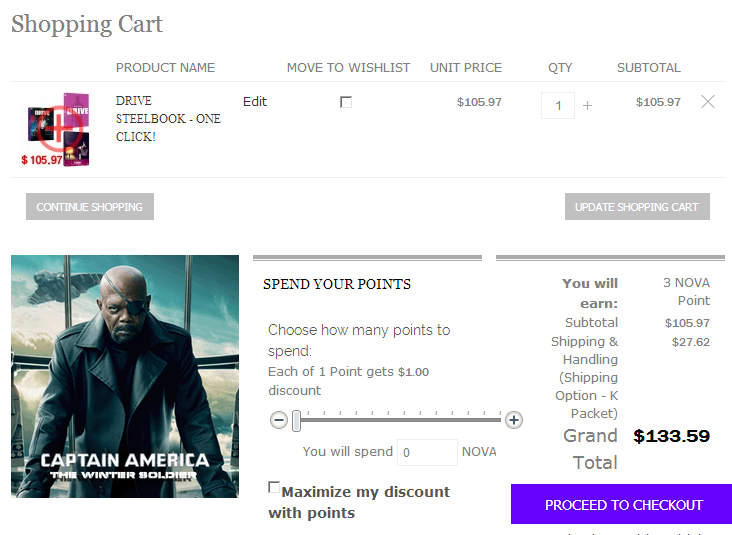
Task: Click the 3 NOVA Point earn value
Action: tap(686, 291)
